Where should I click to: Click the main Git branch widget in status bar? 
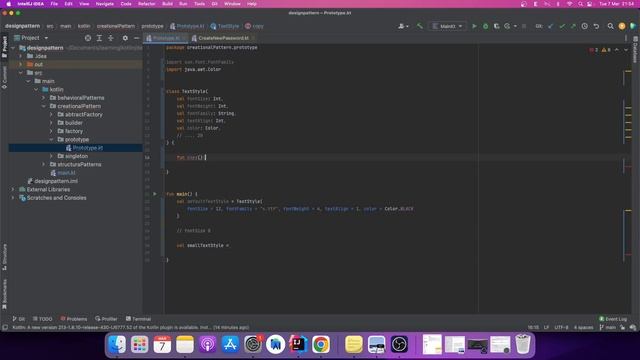click(607, 327)
